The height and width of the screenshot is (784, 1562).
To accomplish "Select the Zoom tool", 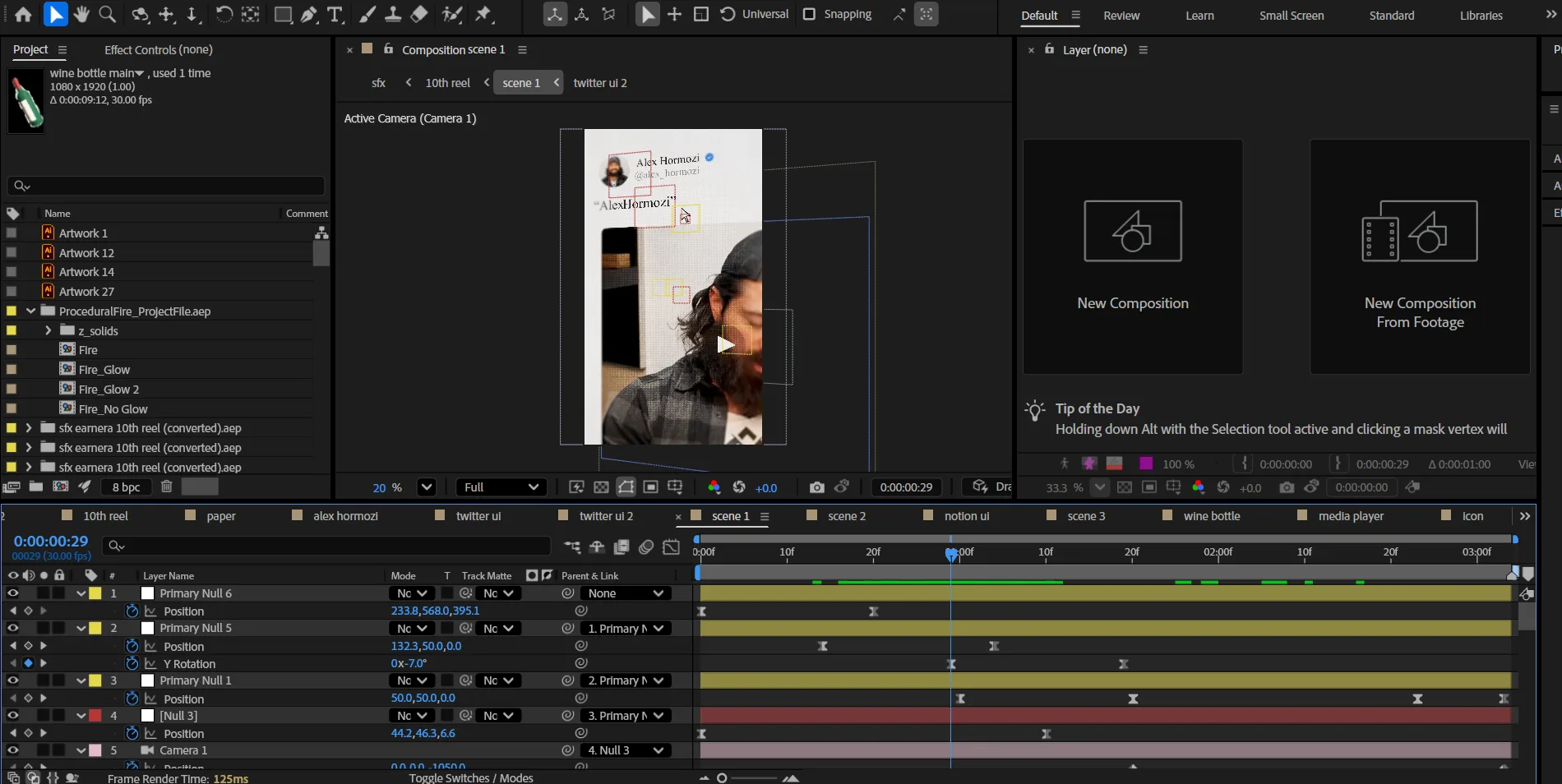I will [107, 14].
